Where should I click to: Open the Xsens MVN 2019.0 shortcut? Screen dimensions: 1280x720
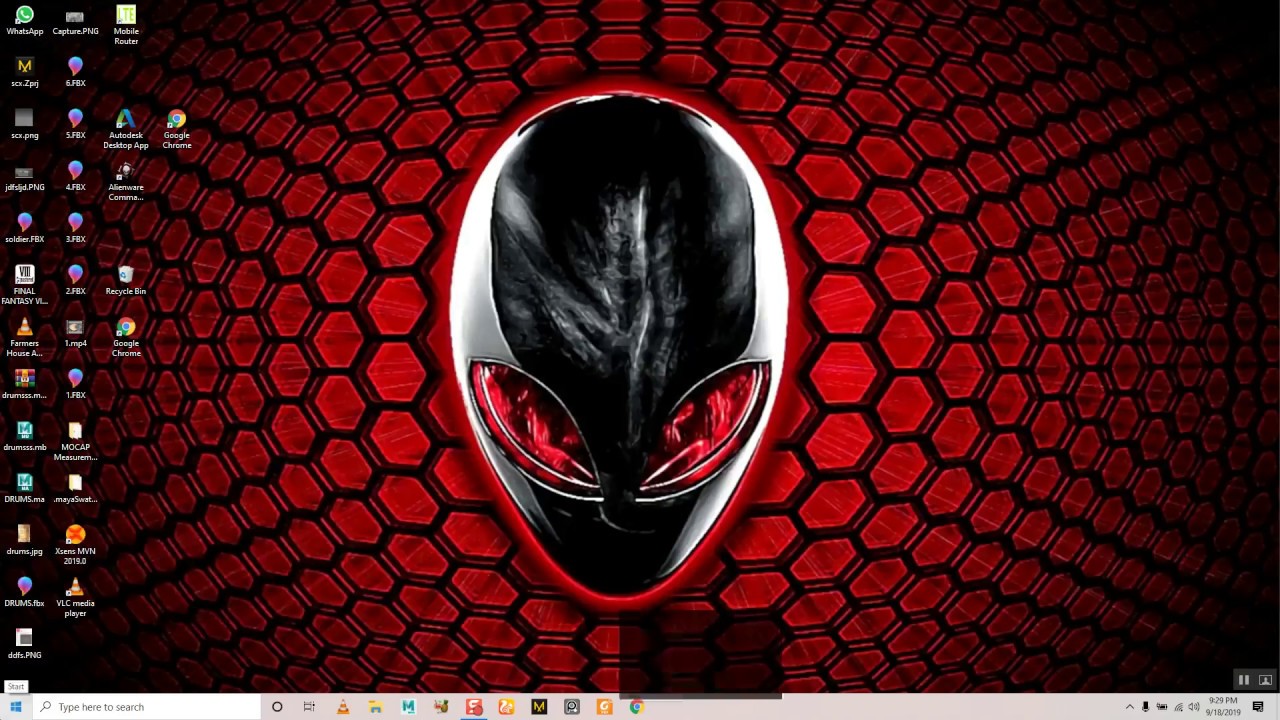tap(75, 546)
